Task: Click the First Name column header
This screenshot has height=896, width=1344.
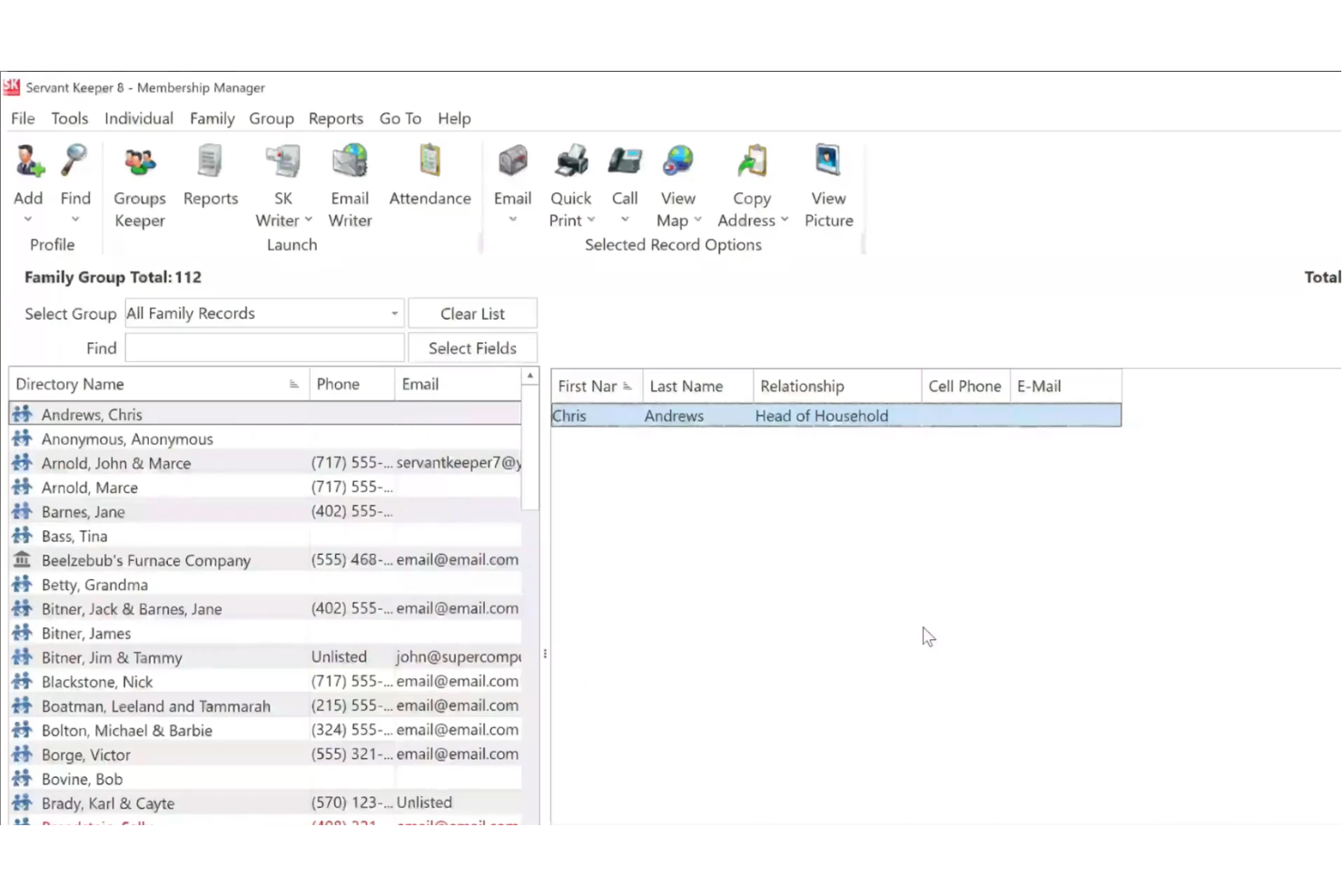Action: (x=597, y=386)
